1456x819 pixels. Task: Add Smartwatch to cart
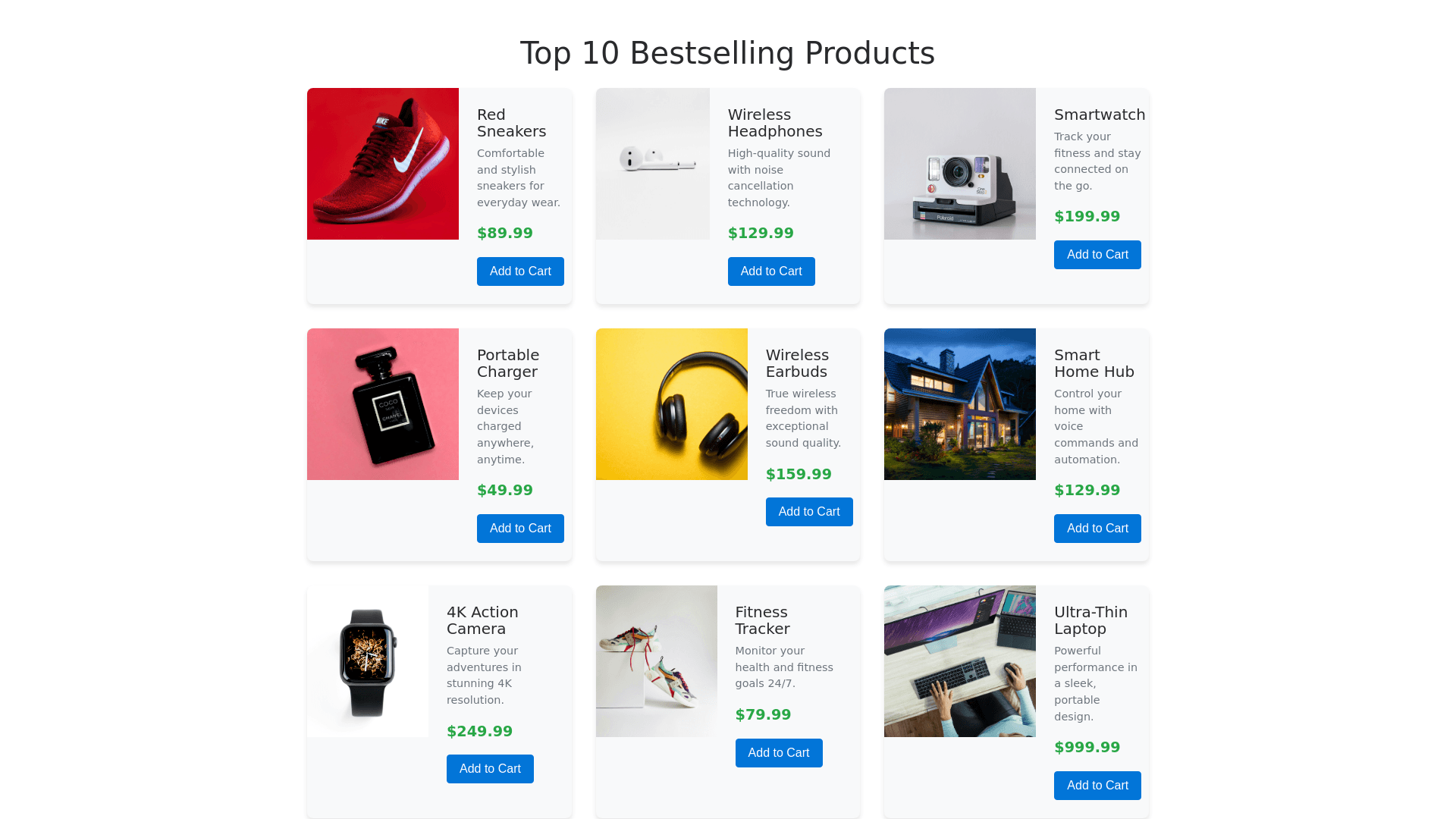1097,255
